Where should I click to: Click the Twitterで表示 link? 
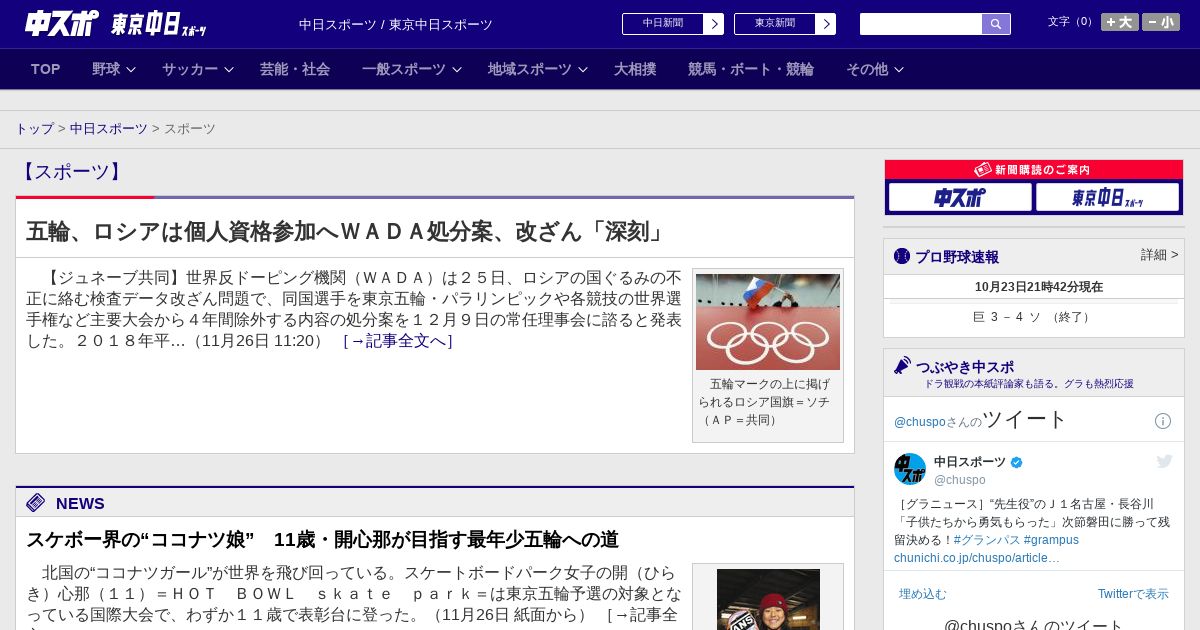coord(1133,594)
